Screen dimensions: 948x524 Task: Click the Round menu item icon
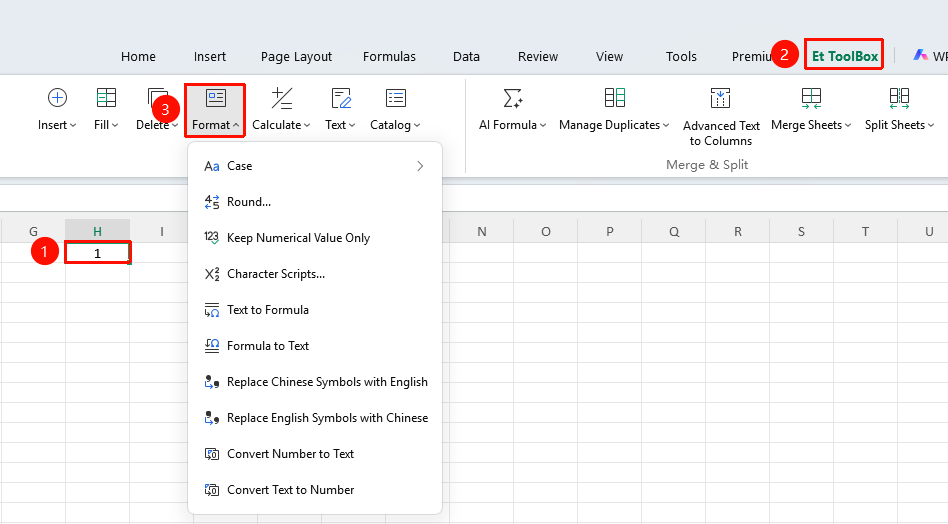[212, 202]
